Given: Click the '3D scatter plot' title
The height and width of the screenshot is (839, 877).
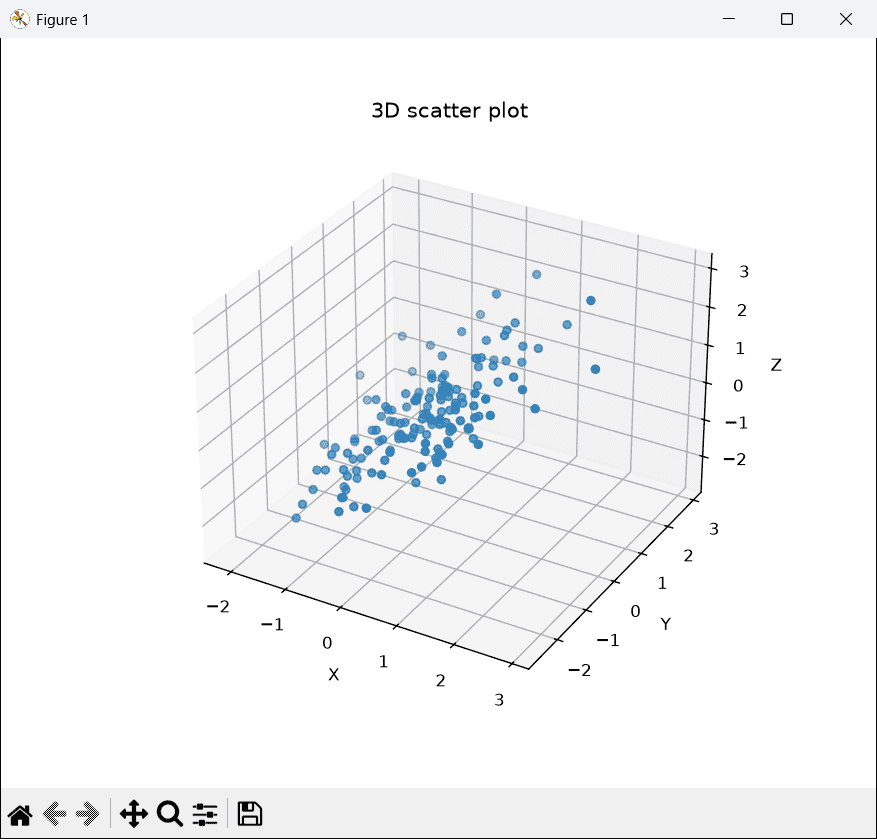Looking at the screenshot, I should click(x=450, y=111).
